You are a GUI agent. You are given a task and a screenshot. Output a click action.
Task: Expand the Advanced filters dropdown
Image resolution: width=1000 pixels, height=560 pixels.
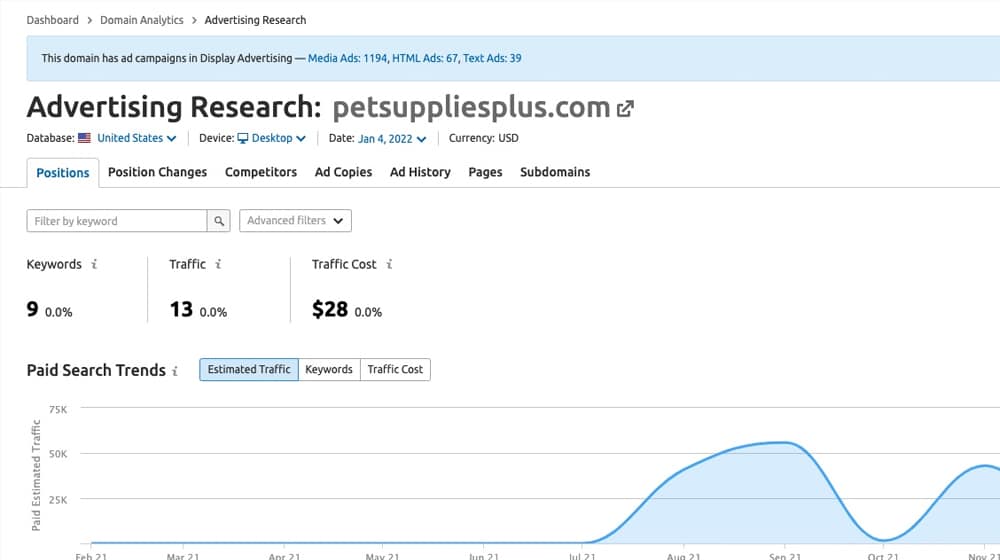[295, 221]
